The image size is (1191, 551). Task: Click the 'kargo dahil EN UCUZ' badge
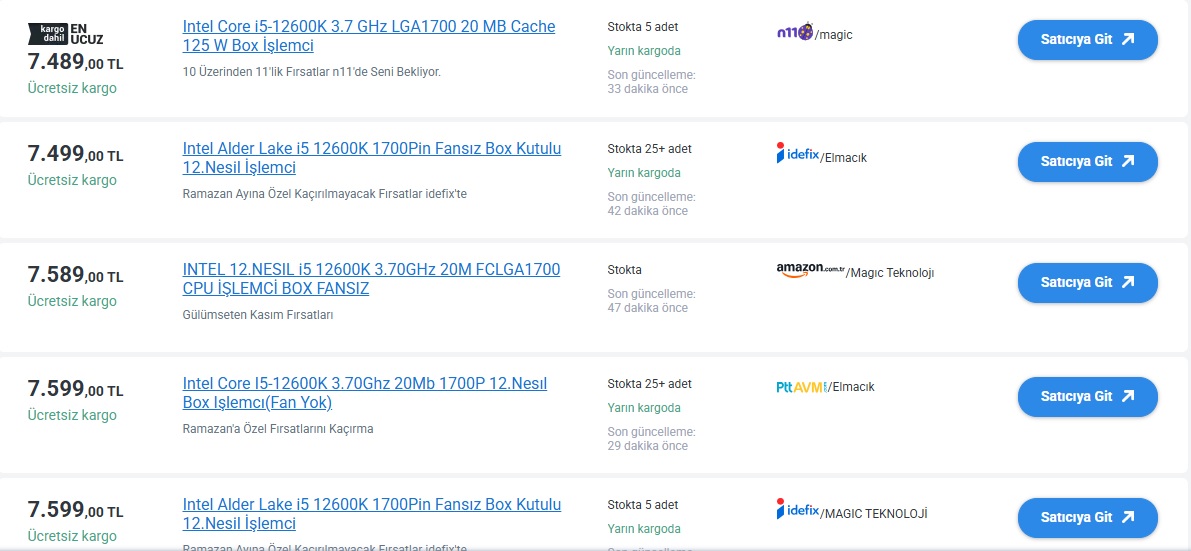66,33
